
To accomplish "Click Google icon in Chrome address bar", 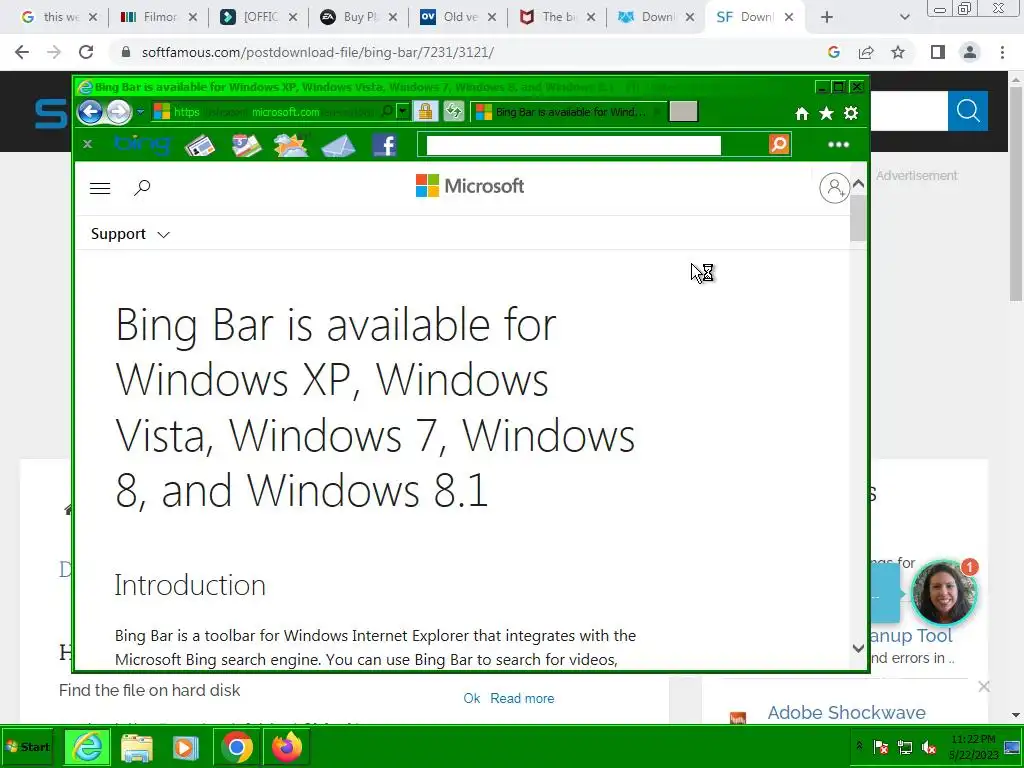I will click(x=834, y=52).
